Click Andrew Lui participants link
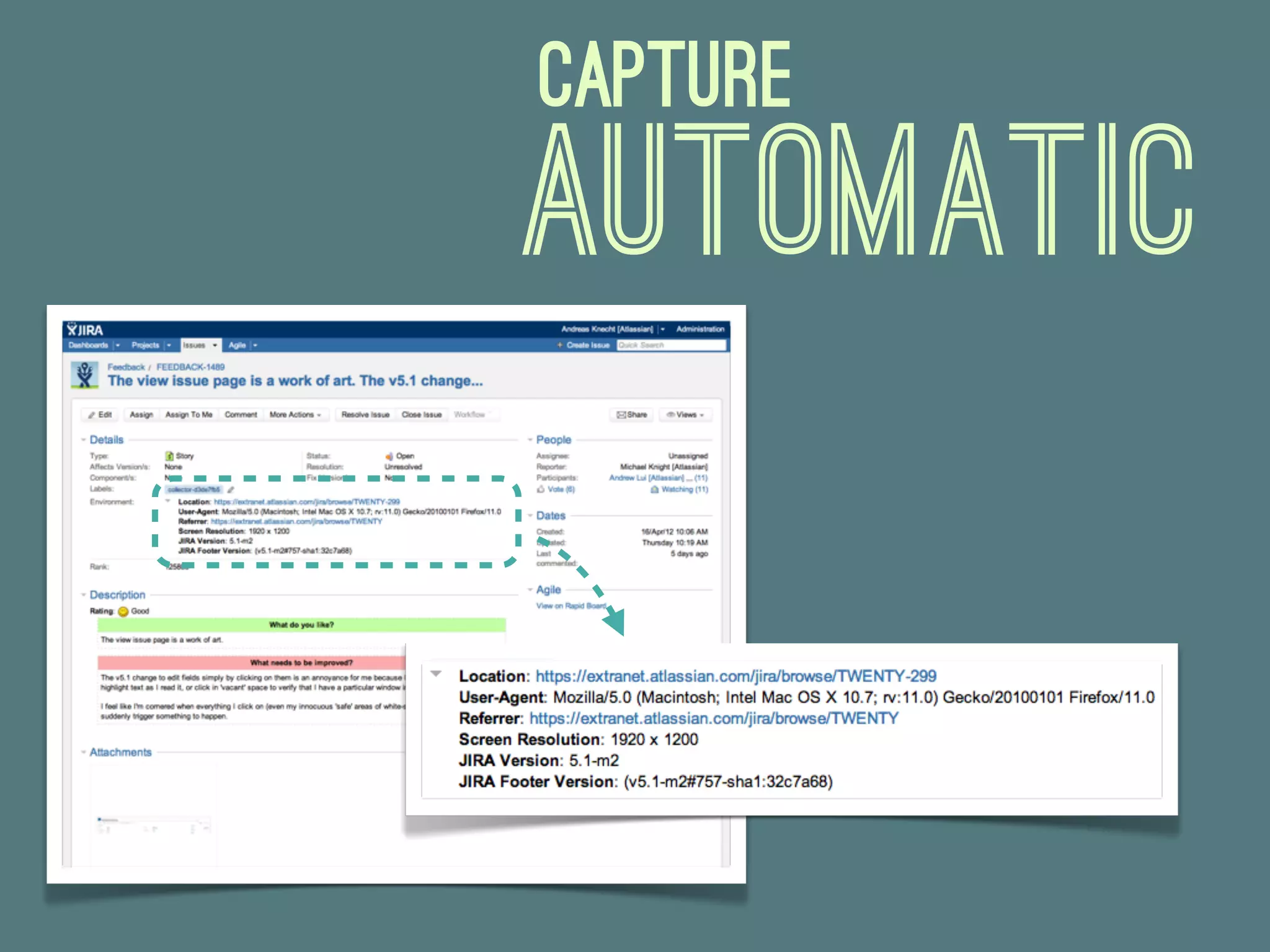This screenshot has width=1270, height=952. click(647, 478)
